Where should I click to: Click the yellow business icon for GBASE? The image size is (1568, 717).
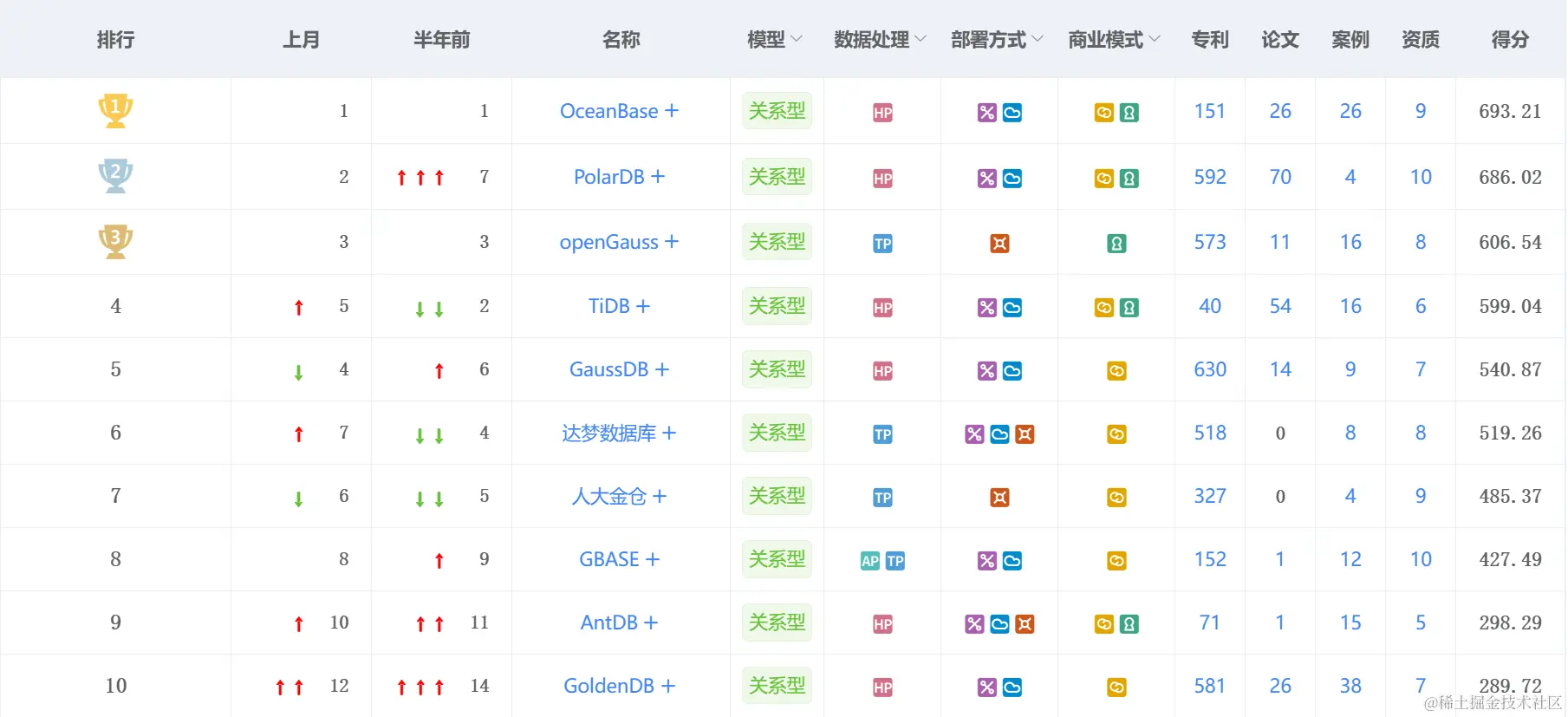click(x=1116, y=561)
